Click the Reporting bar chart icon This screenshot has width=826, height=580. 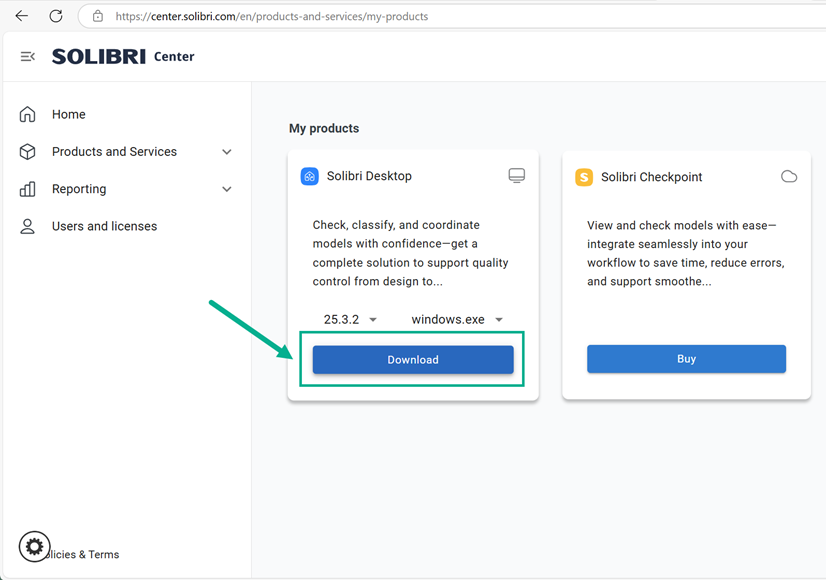tap(28, 189)
